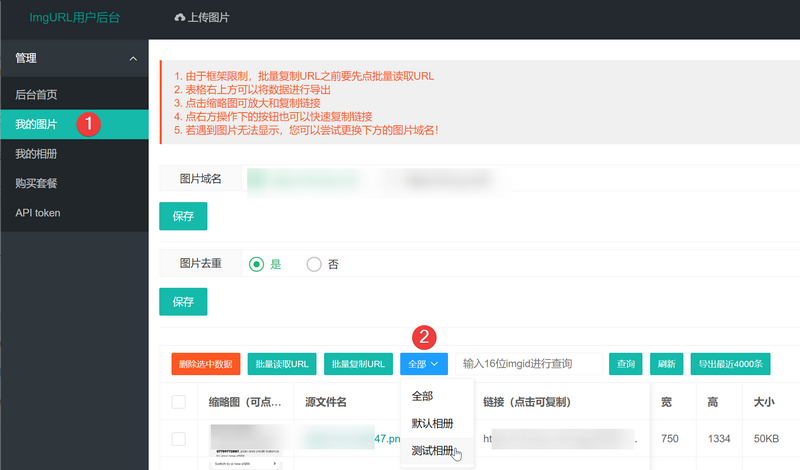800x470 pixels.
Task: Click the 750 width cell
Action: pos(669,439)
